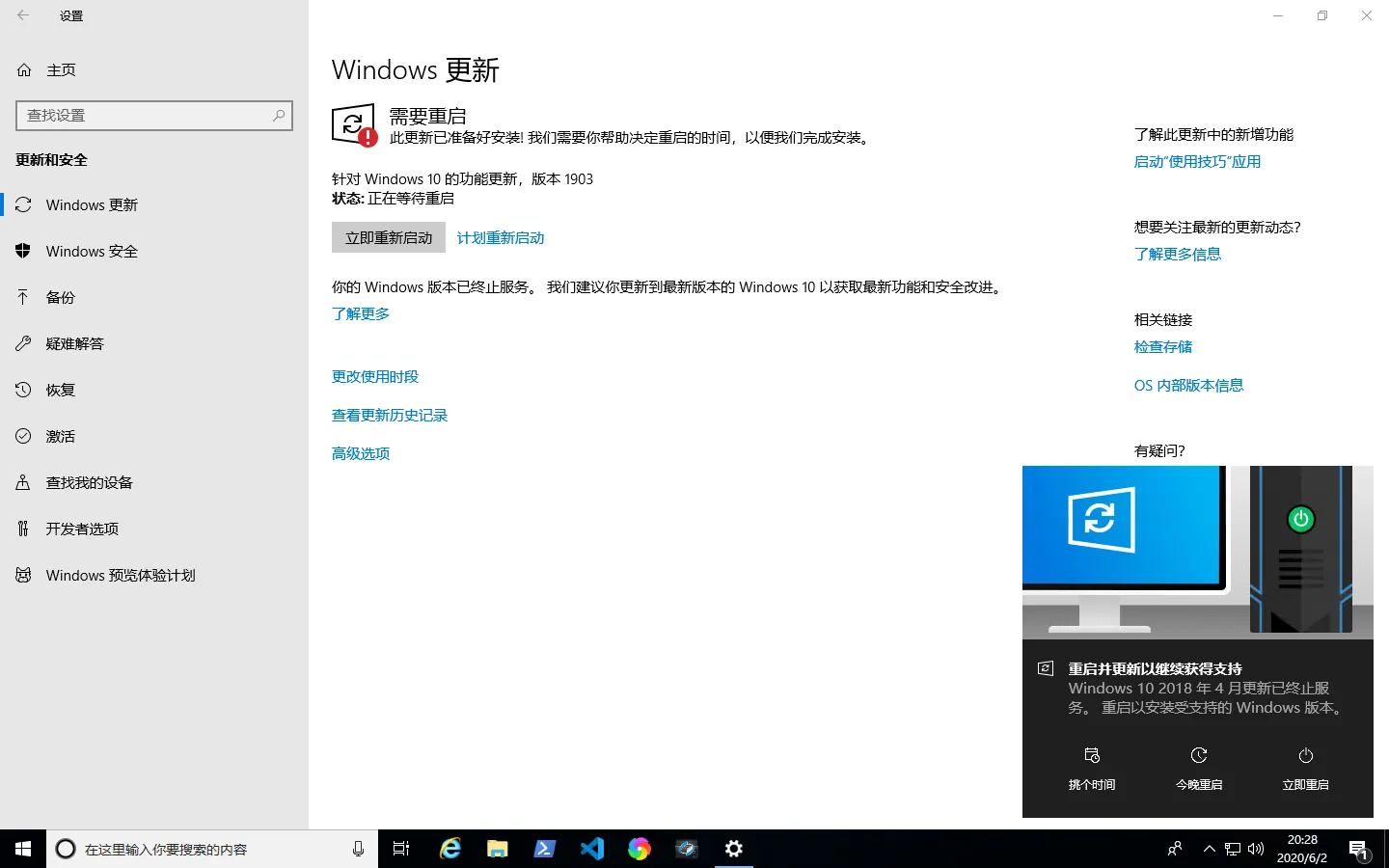Screen dimensions: 1389x868
Task: Select Windows 更新 in the sidebar
Action: click(x=154, y=204)
